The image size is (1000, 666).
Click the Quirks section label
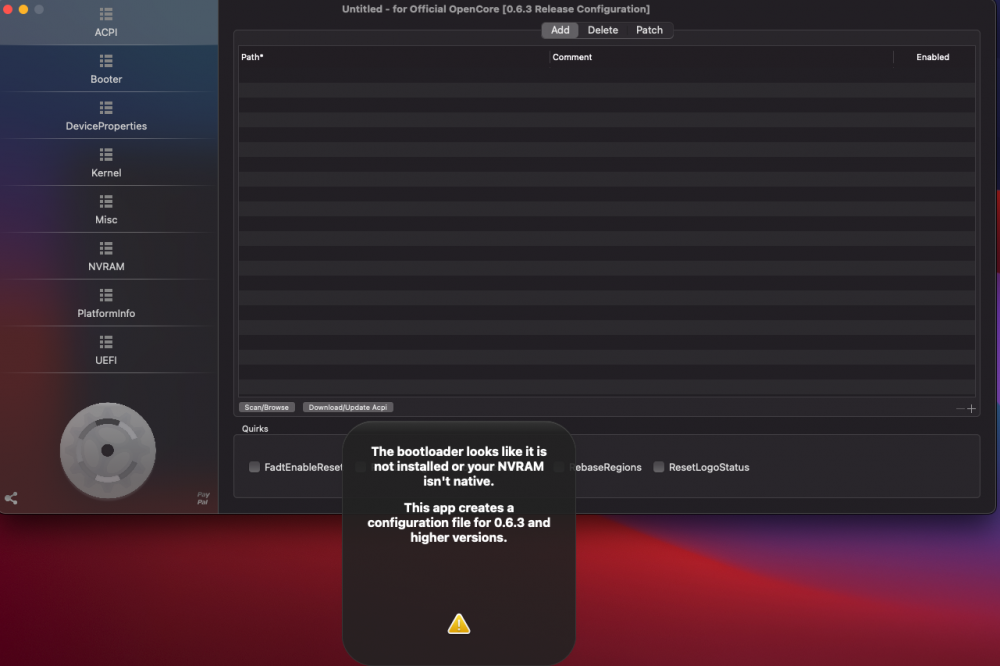[x=255, y=429]
